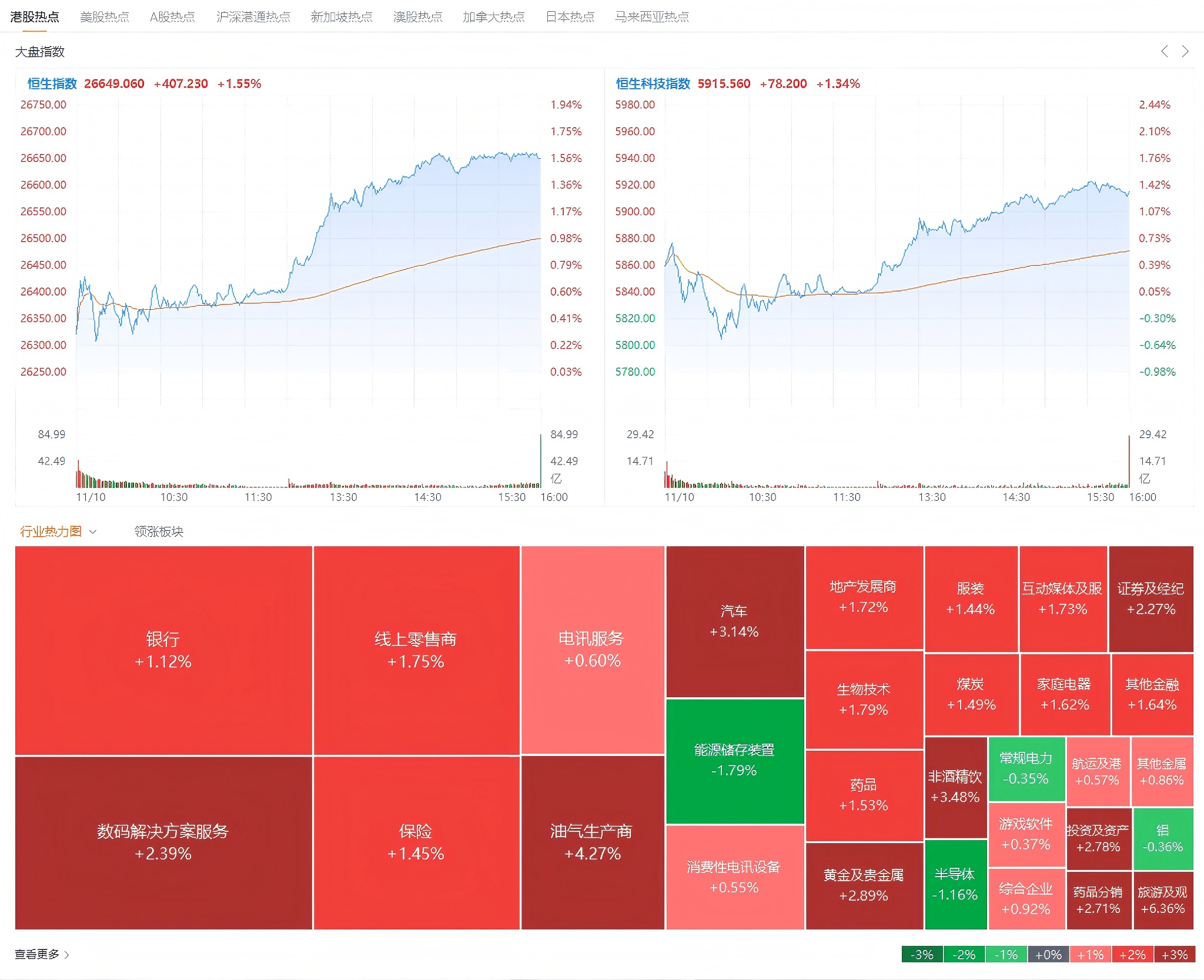1204x980 pixels.
Task: Open the 能源储存装置 heatmap tile
Action: pyautogui.click(x=734, y=760)
